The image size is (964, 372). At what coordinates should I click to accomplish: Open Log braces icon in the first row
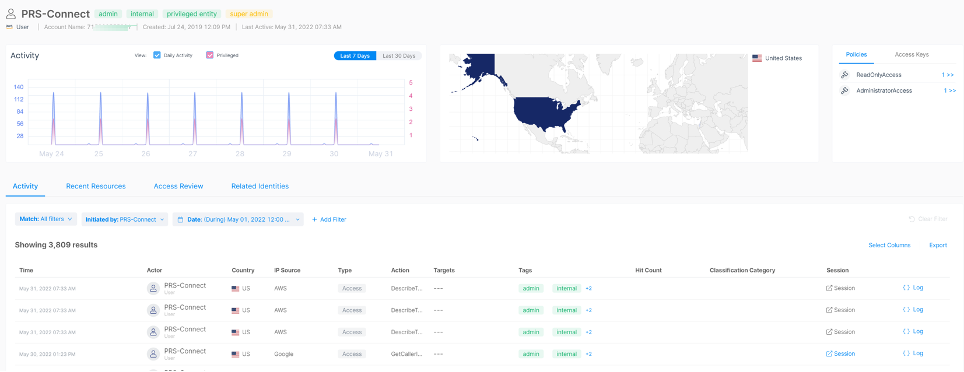tap(906, 287)
